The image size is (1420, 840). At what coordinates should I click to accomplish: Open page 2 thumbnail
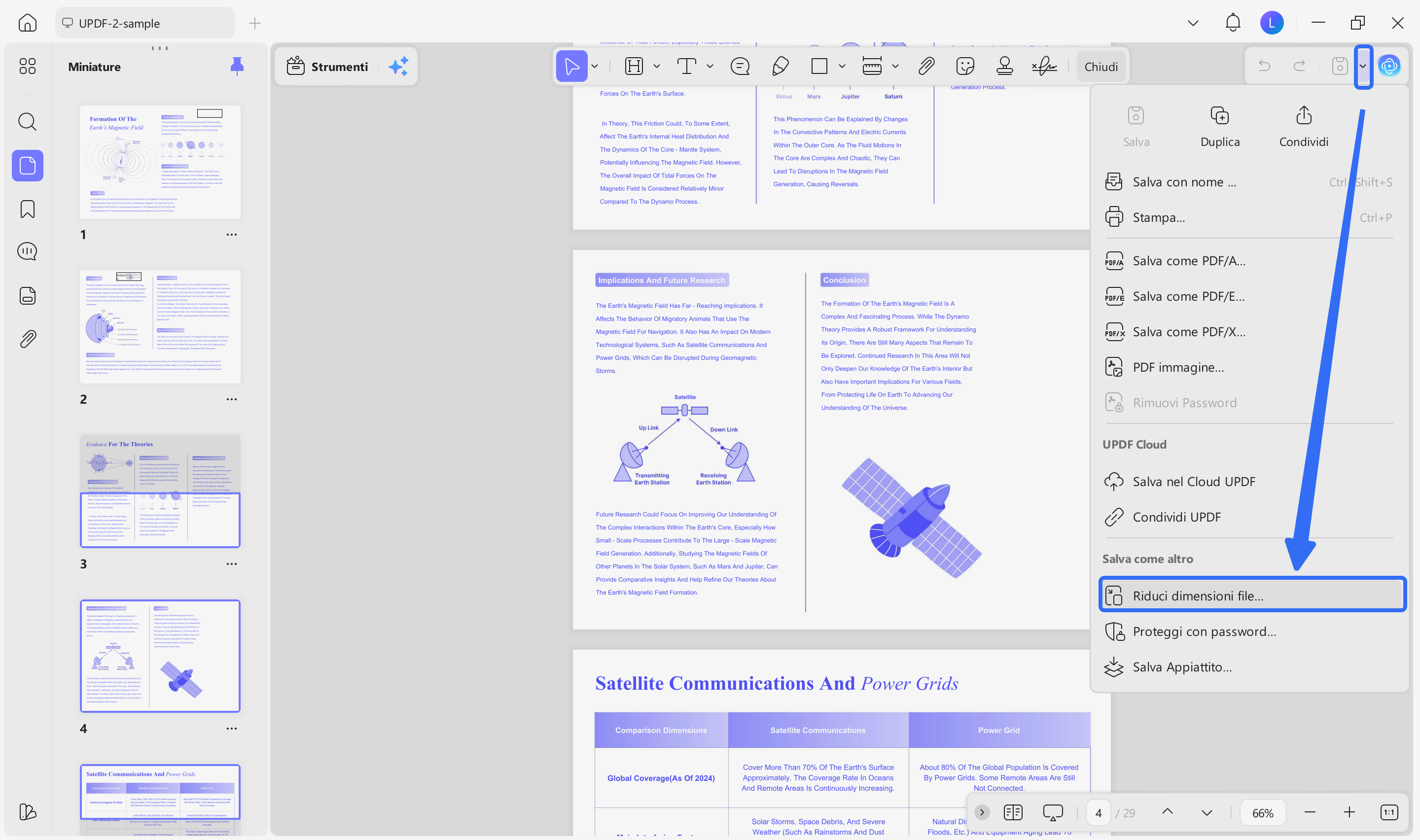click(x=160, y=327)
